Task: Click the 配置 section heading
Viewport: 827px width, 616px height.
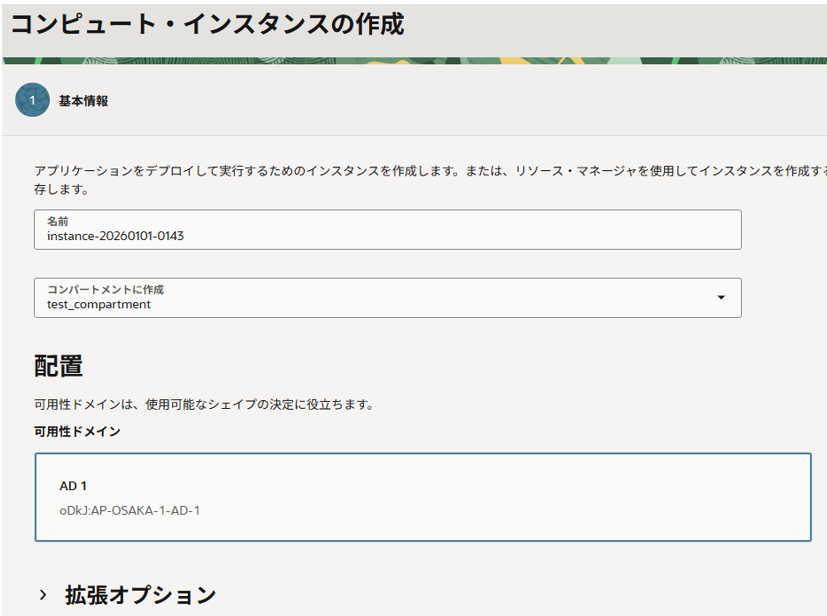Action: pos(58,366)
